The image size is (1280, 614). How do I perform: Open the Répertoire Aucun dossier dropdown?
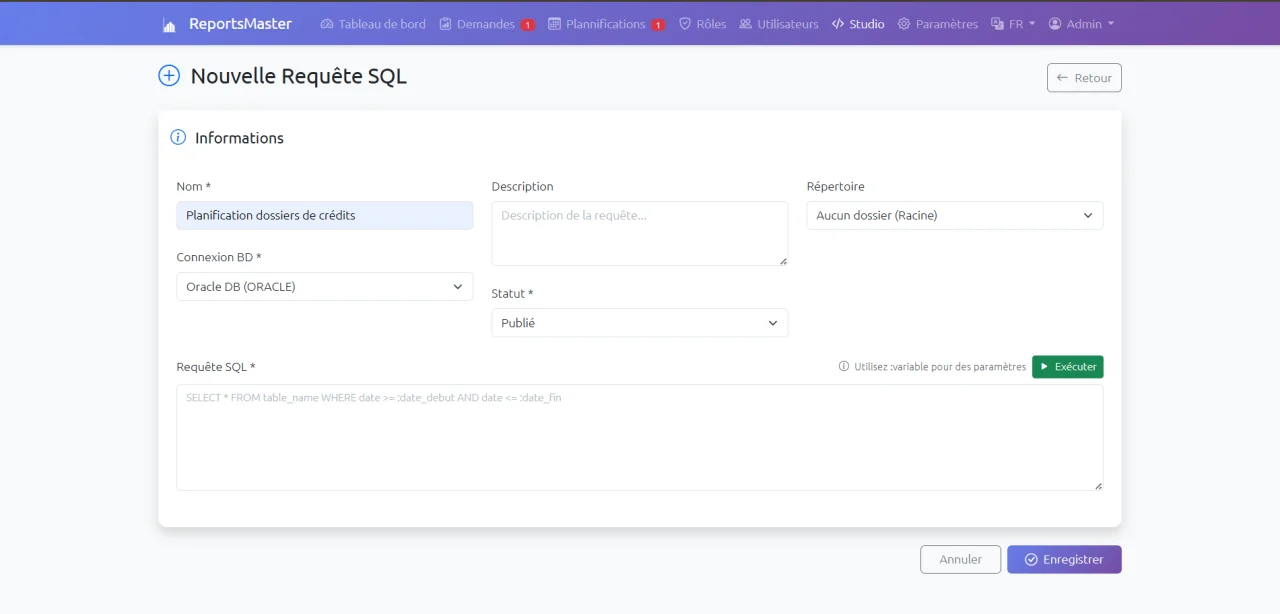[x=955, y=215]
